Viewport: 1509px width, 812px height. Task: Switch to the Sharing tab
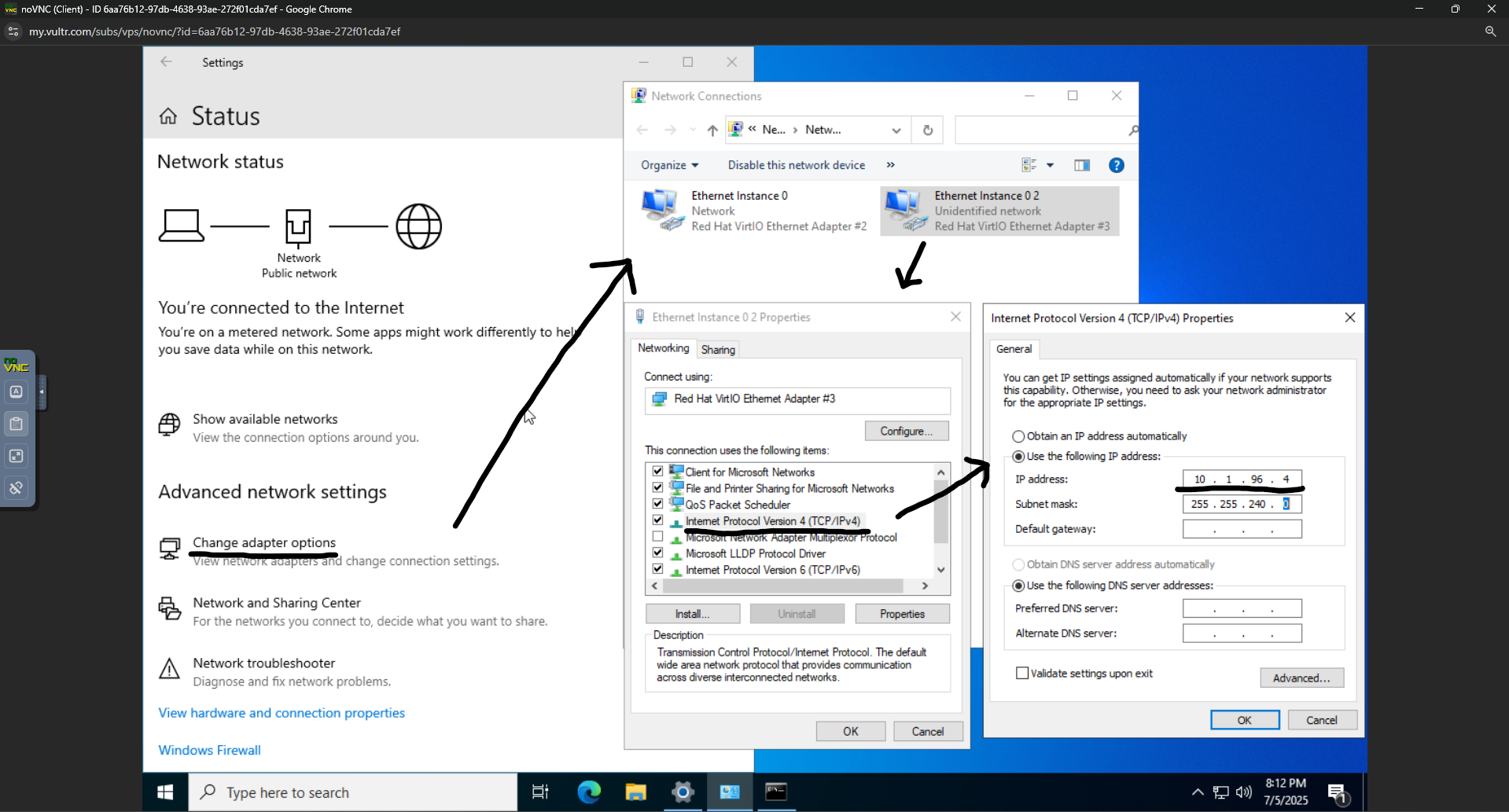[718, 350]
